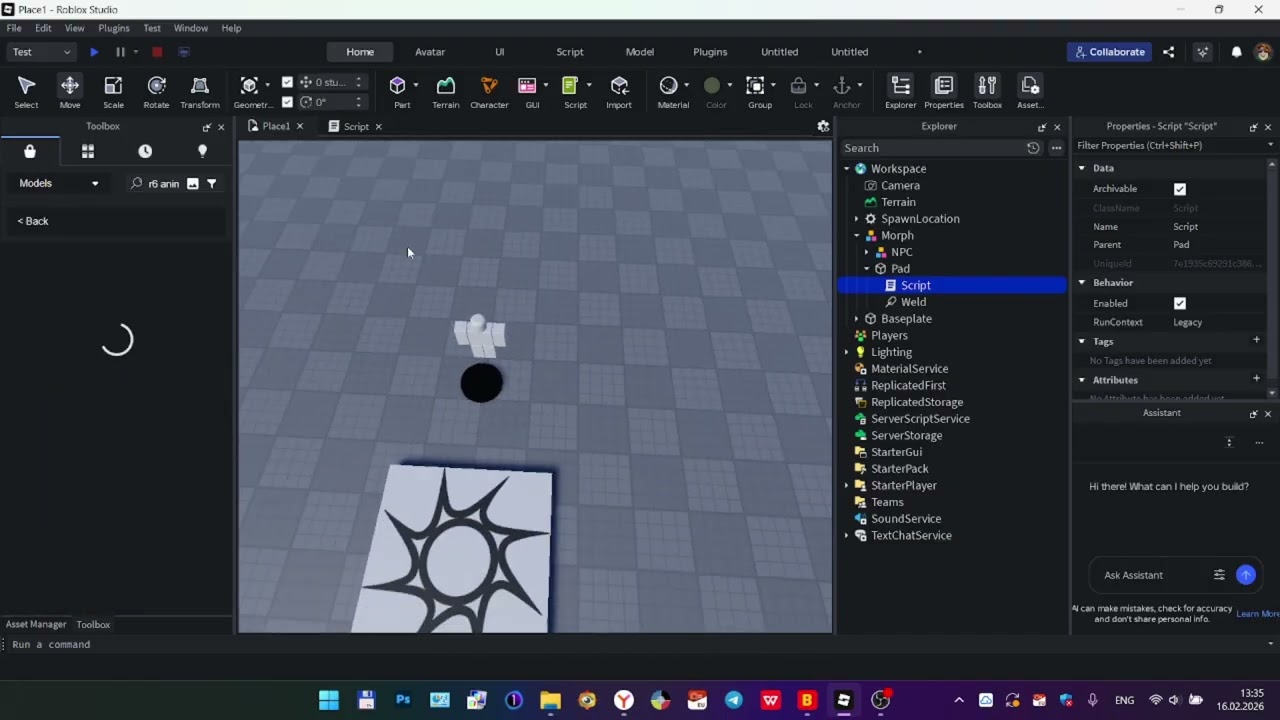Switch to the Asset Manager bottom tab

point(36,625)
